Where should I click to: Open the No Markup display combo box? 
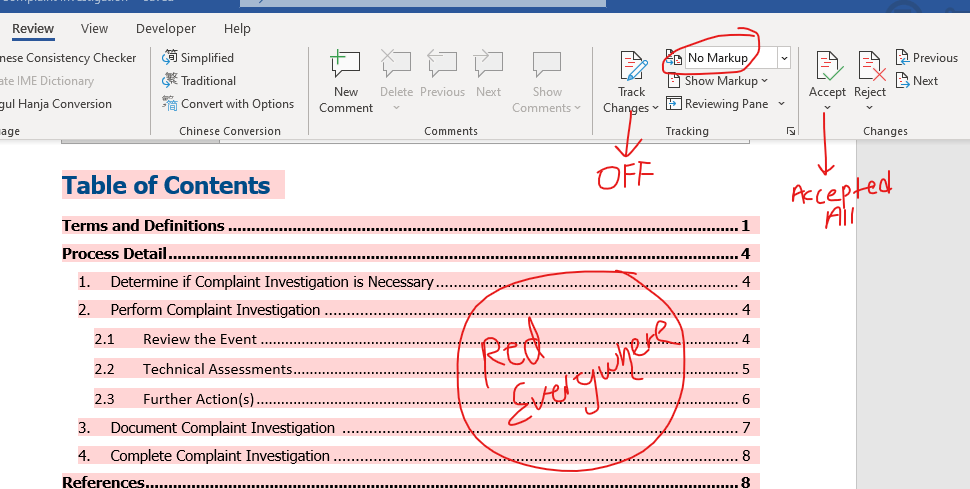[737, 58]
